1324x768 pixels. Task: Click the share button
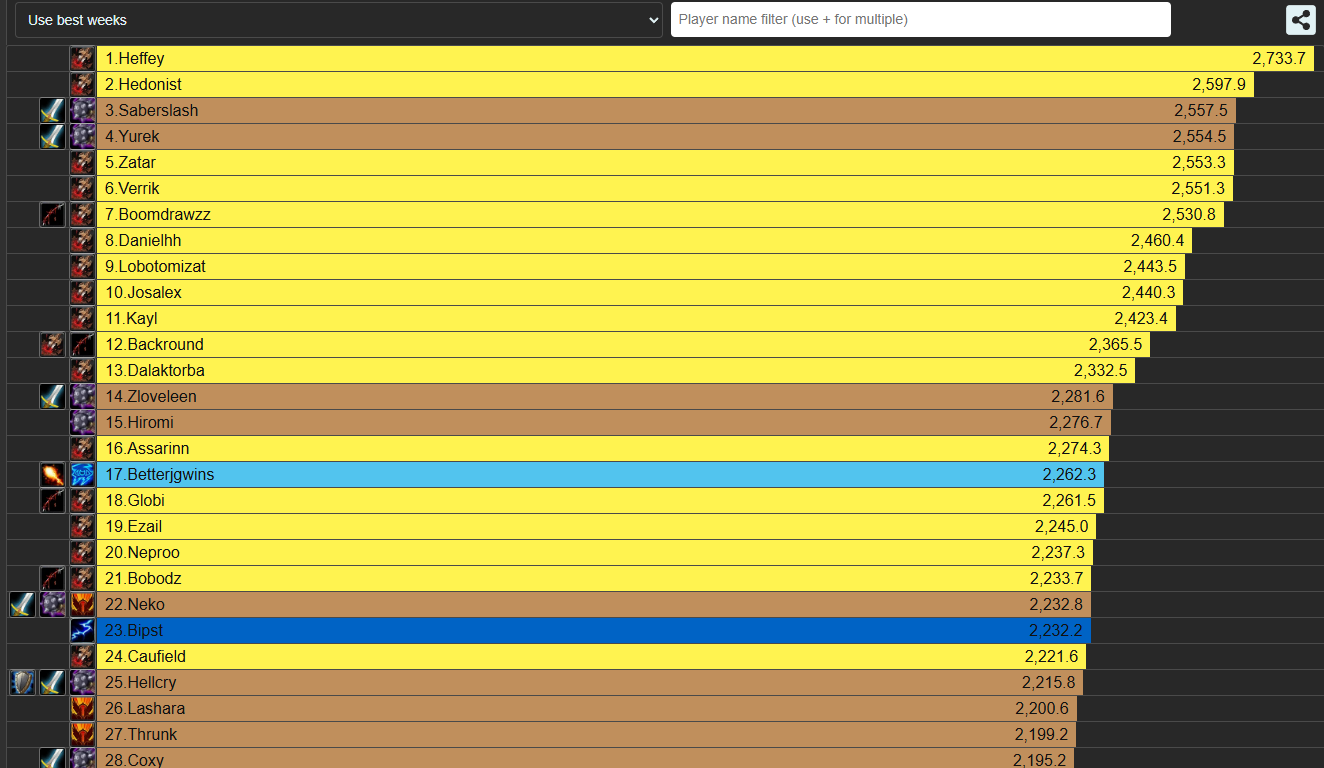1300,20
